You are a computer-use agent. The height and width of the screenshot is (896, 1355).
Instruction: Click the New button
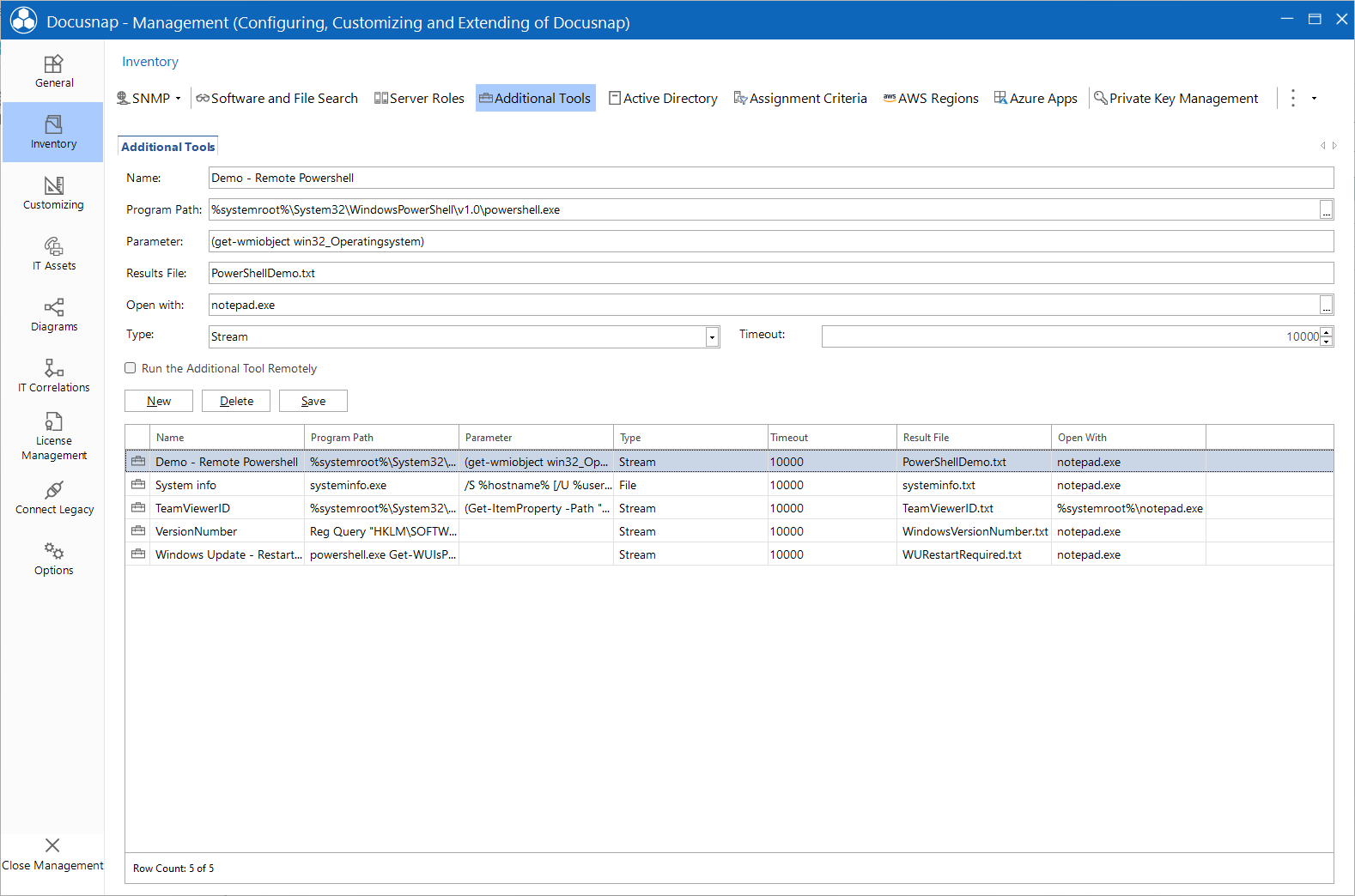tap(159, 401)
